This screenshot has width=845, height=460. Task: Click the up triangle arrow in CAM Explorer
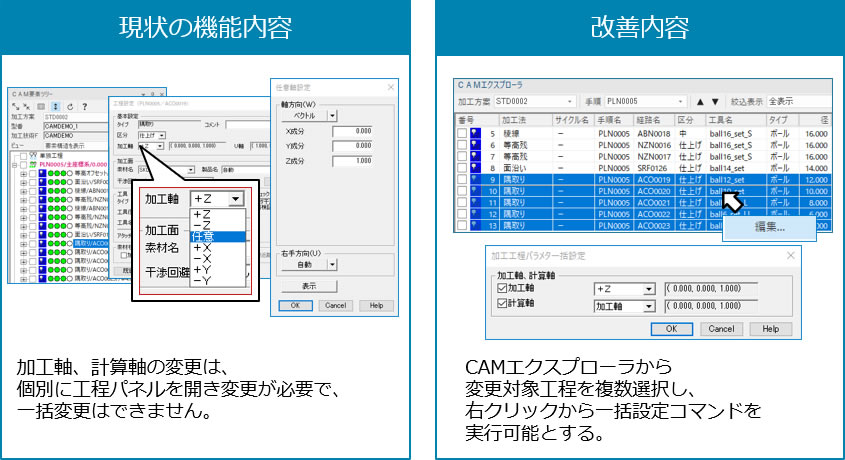tap(700, 101)
